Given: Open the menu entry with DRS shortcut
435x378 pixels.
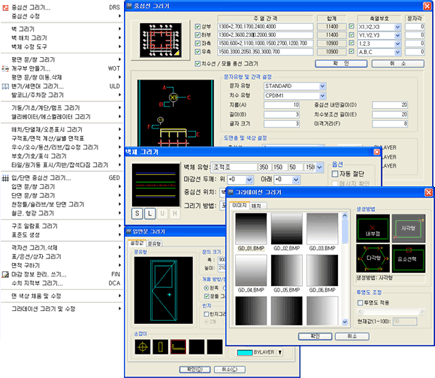Looking at the screenshot, I should 61,7.
